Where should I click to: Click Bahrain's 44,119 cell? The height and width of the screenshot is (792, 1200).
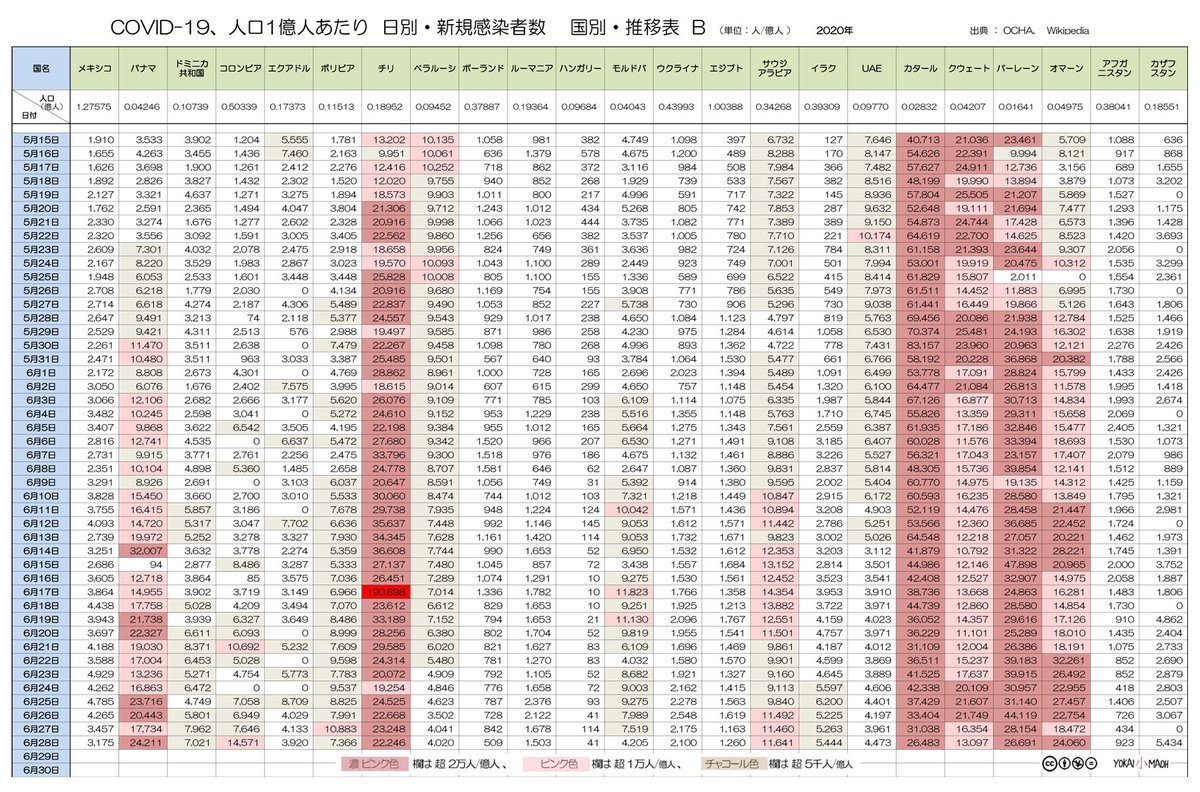(x=1017, y=715)
